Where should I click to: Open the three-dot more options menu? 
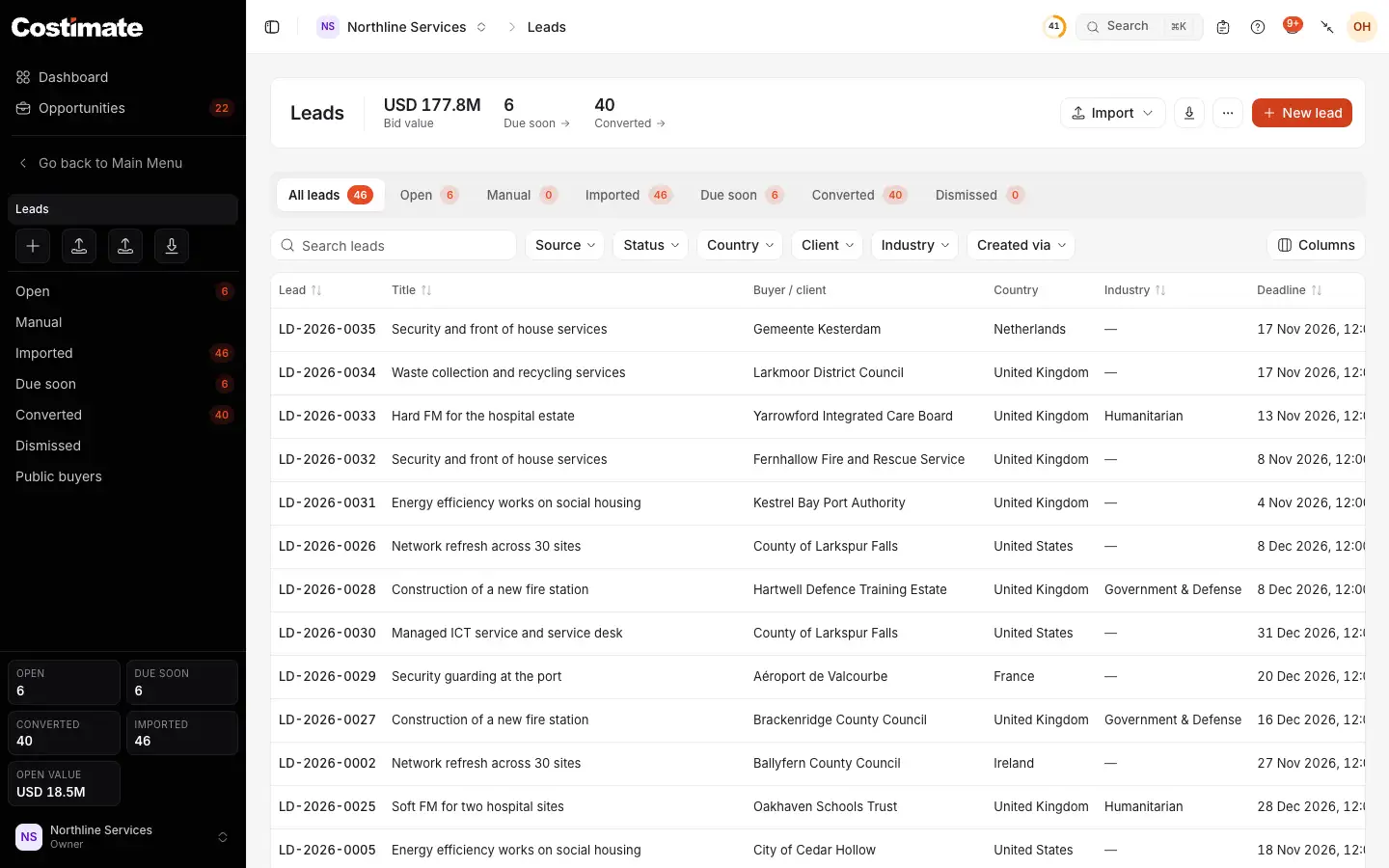[x=1228, y=113]
